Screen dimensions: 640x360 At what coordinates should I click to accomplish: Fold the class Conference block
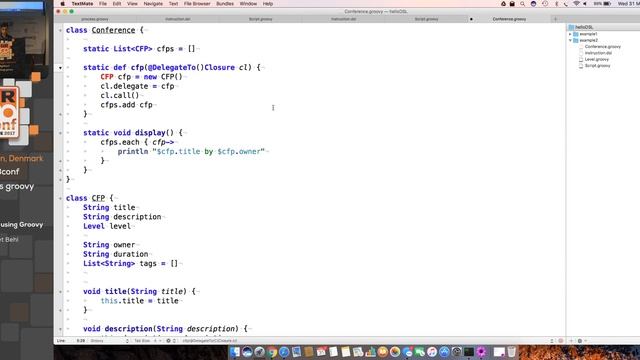click(60, 30)
